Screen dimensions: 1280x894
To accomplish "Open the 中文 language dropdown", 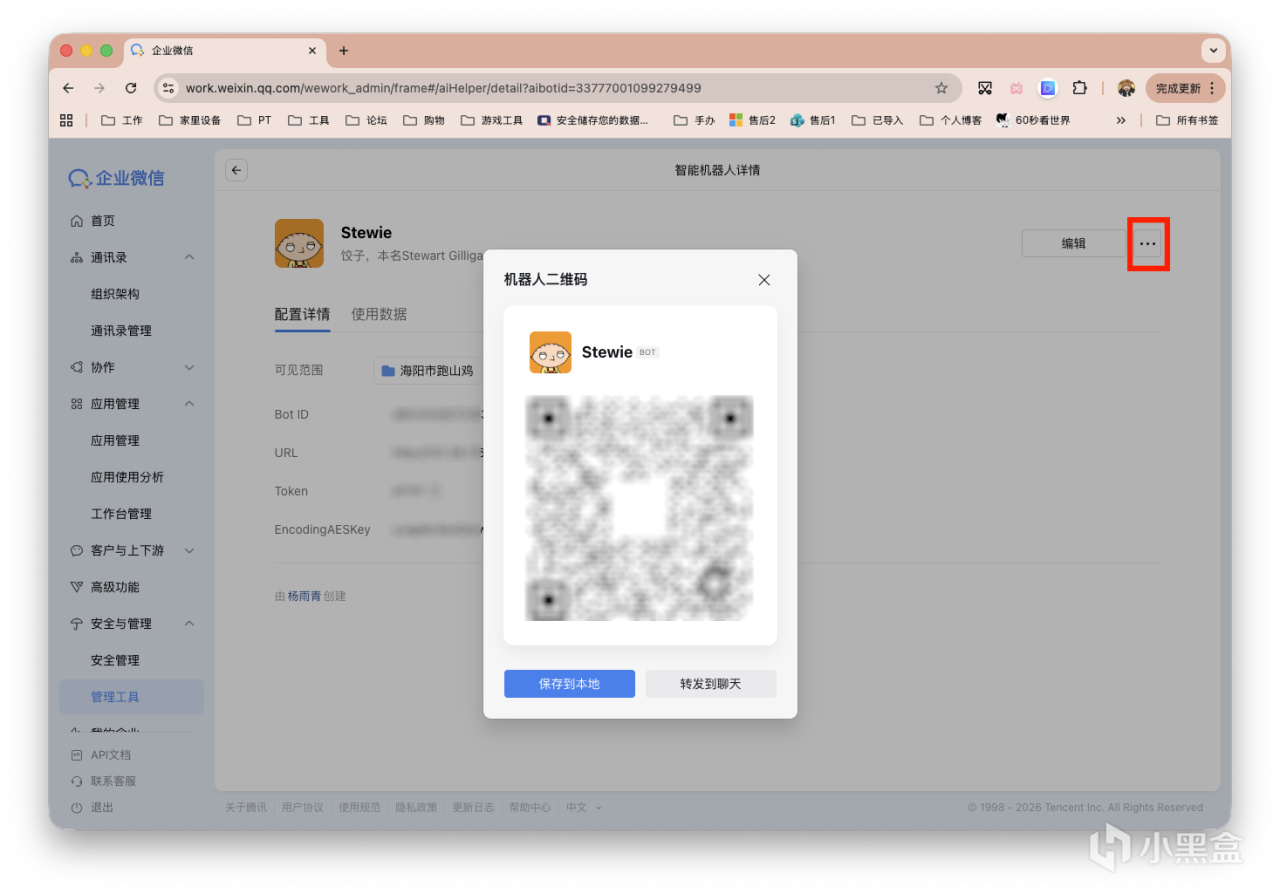I will [584, 808].
